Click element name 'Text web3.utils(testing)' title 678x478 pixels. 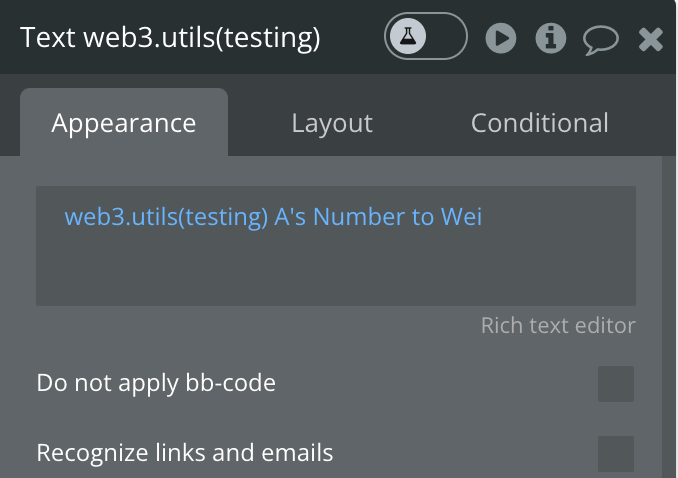click(x=170, y=37)
